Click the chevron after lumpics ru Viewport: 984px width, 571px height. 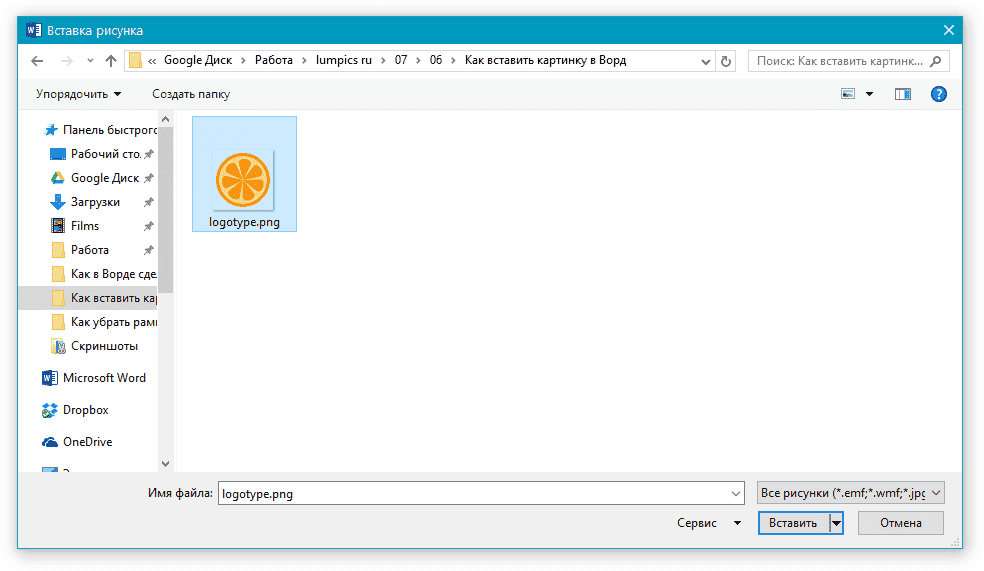coord(383,61)
